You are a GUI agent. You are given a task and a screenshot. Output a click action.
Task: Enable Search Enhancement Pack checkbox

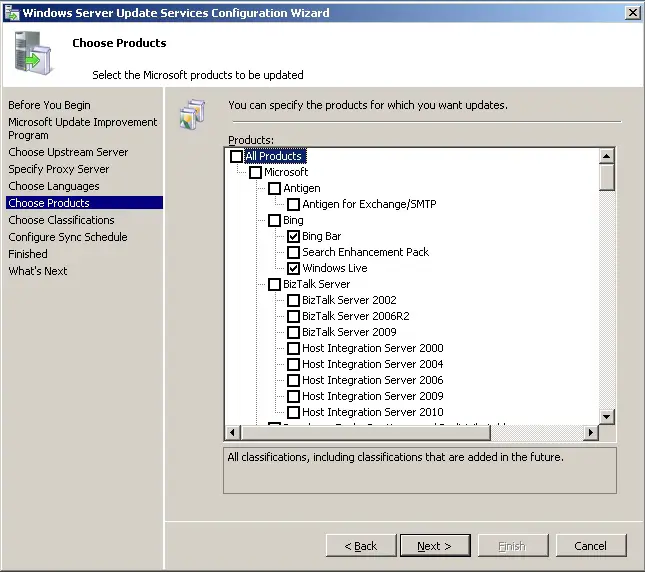point(293,252)
